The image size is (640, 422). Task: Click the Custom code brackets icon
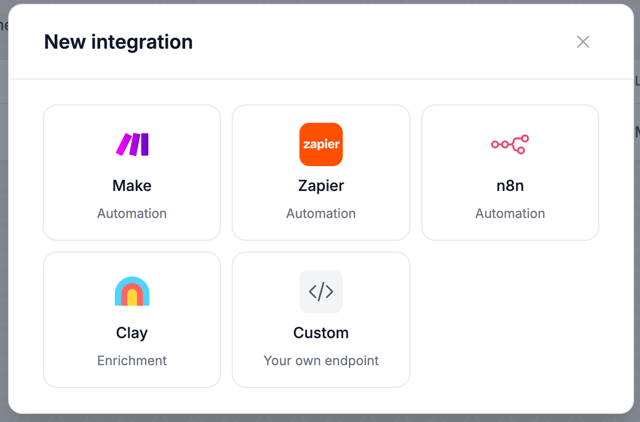321,291
